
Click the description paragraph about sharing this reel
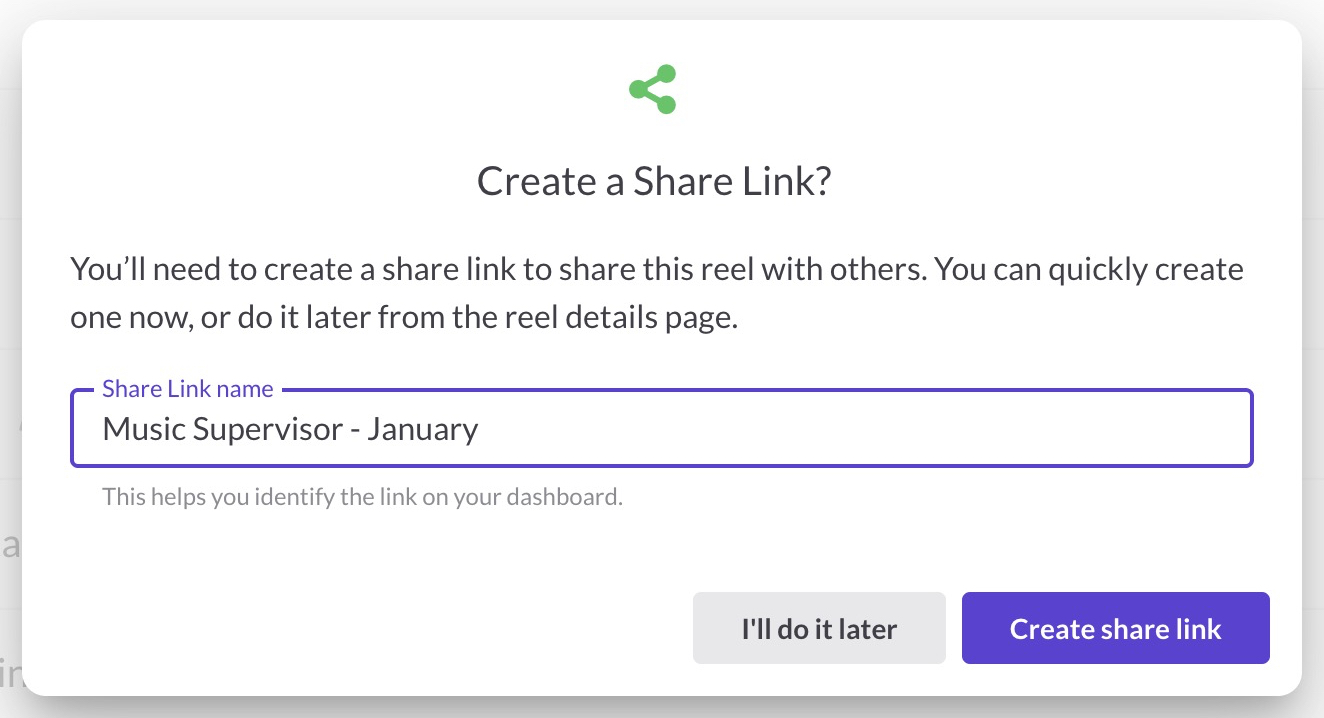coord(656,294)
